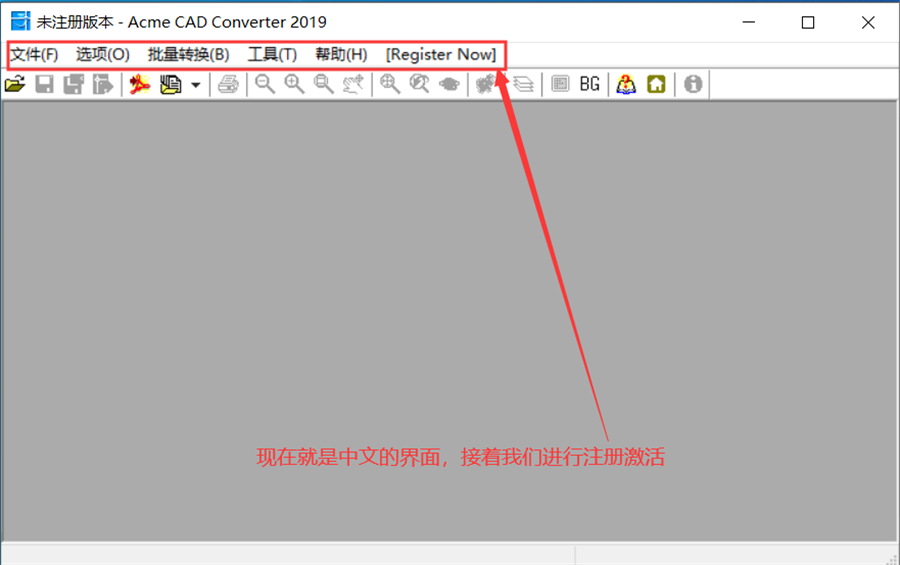The width and height of the screenshot is (900, 565).
Task: Close the Acme CAD Converter window
Action: pyautogui.click(x=868, y=22)
